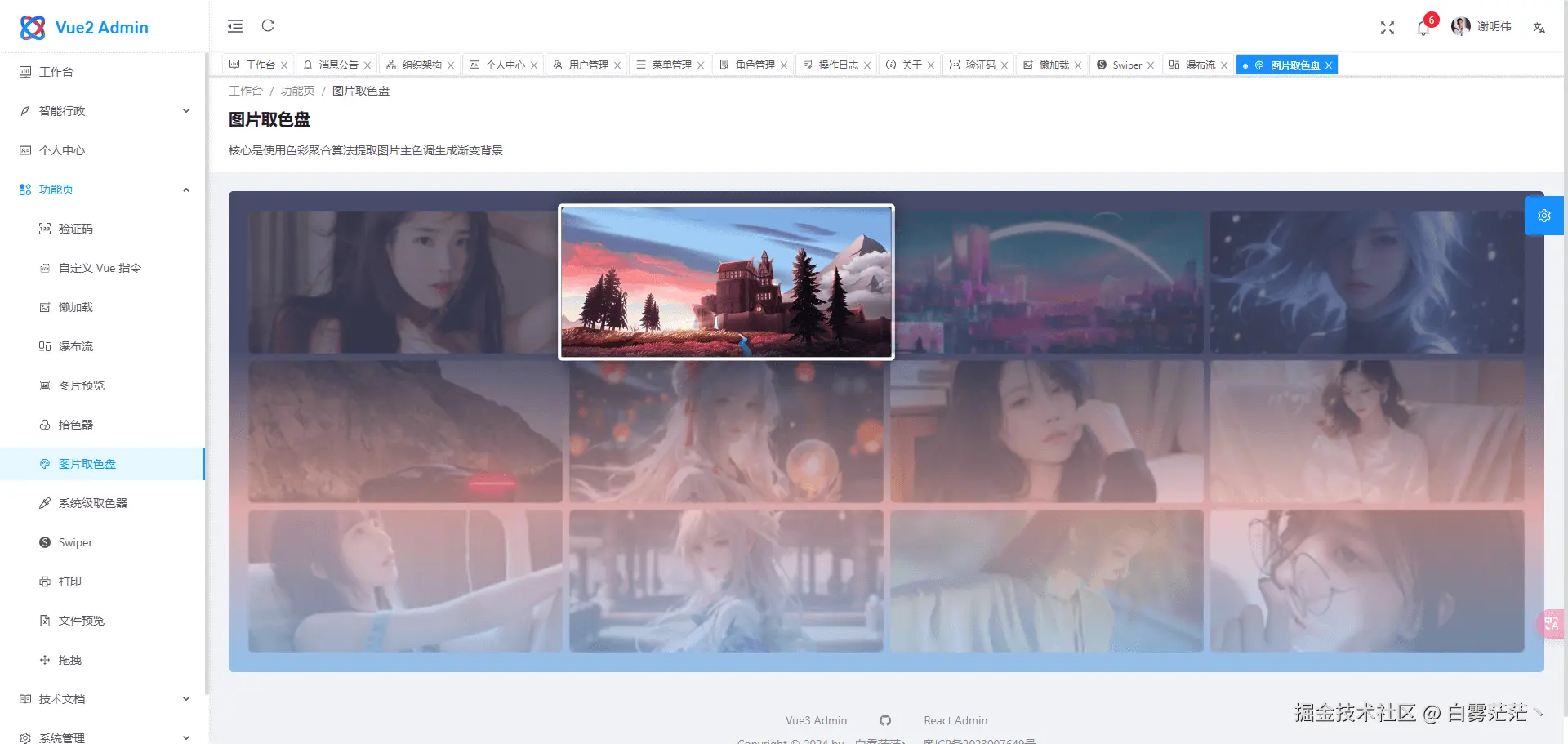Switch to the 操作日志 tab
This screenshot has height=744, width=1568.
pos(837,65)
